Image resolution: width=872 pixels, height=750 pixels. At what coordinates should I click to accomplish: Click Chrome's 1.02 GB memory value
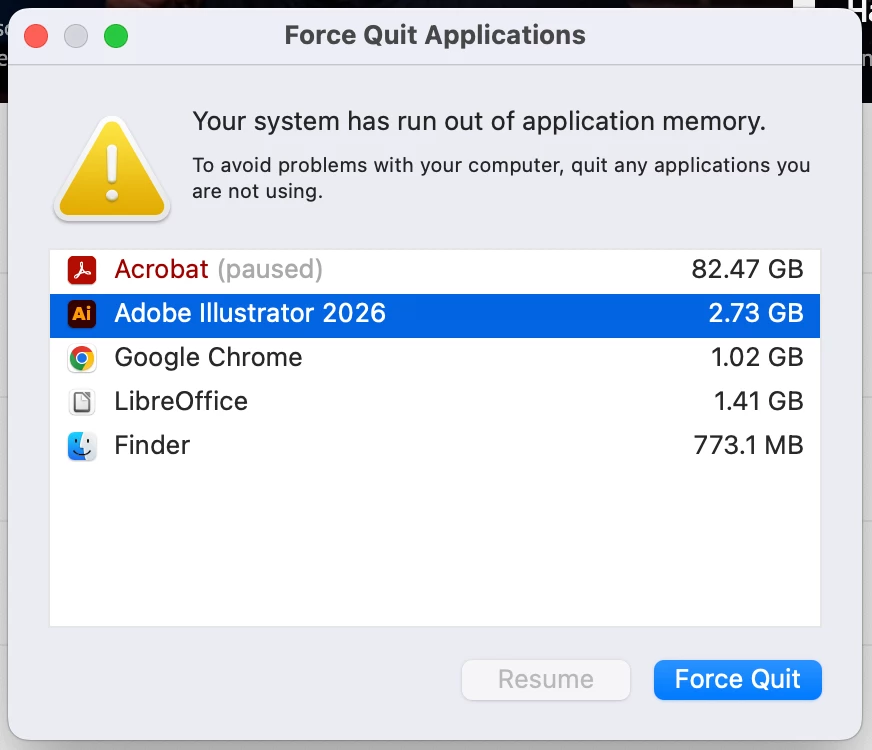757,357
